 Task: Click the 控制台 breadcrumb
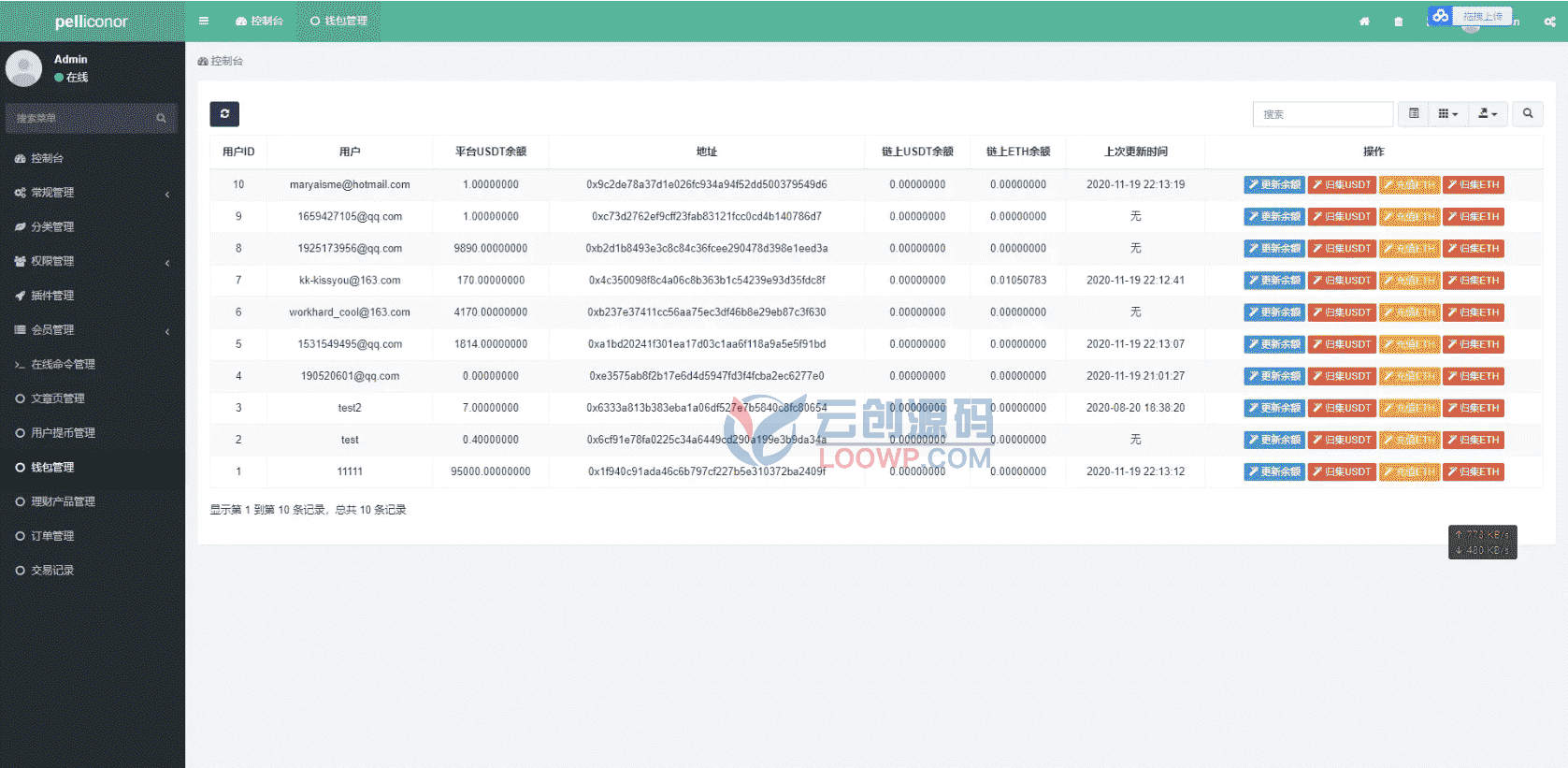click(221, 61)
